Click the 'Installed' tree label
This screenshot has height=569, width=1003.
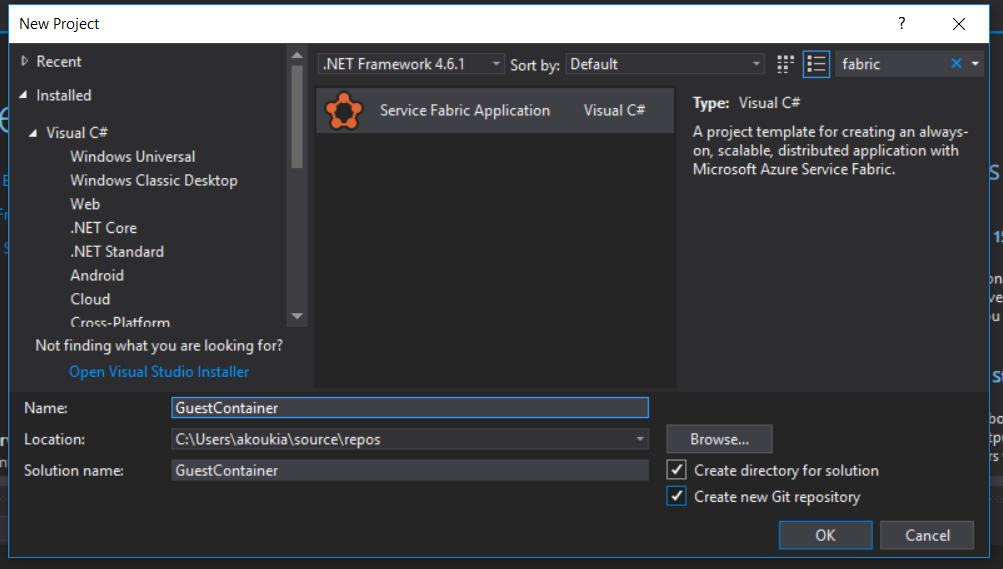tap(64, 95)
